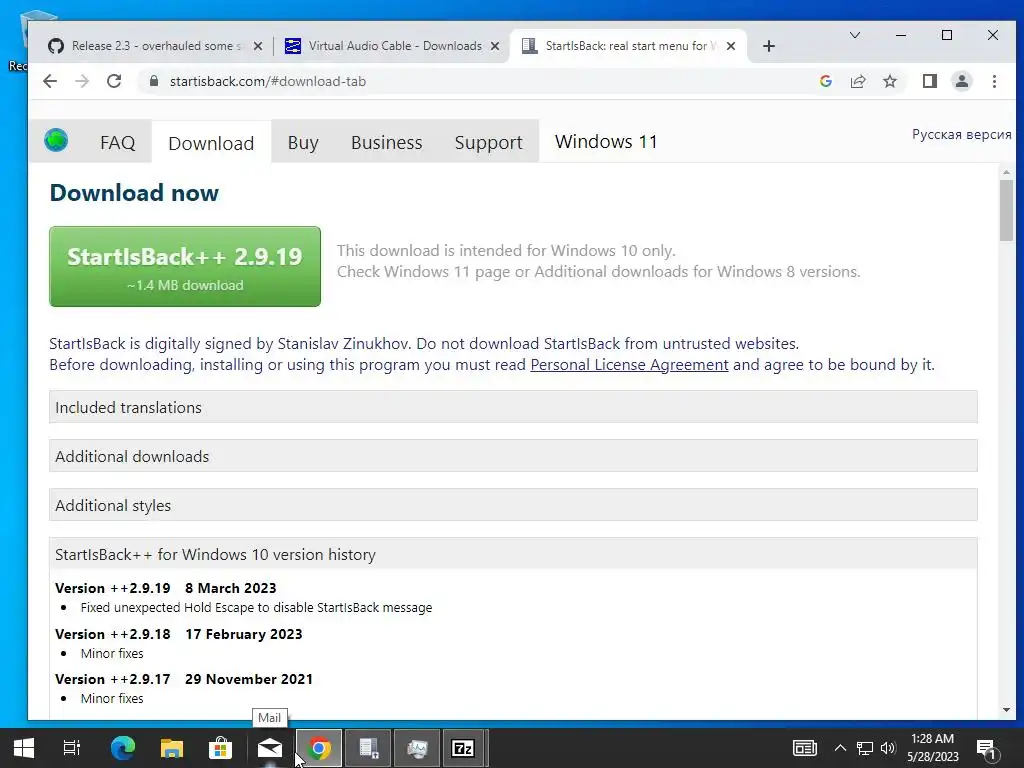Open Microsoft Store from taskbar
Screen dimensions: 1024x768
tap(220, 748)
